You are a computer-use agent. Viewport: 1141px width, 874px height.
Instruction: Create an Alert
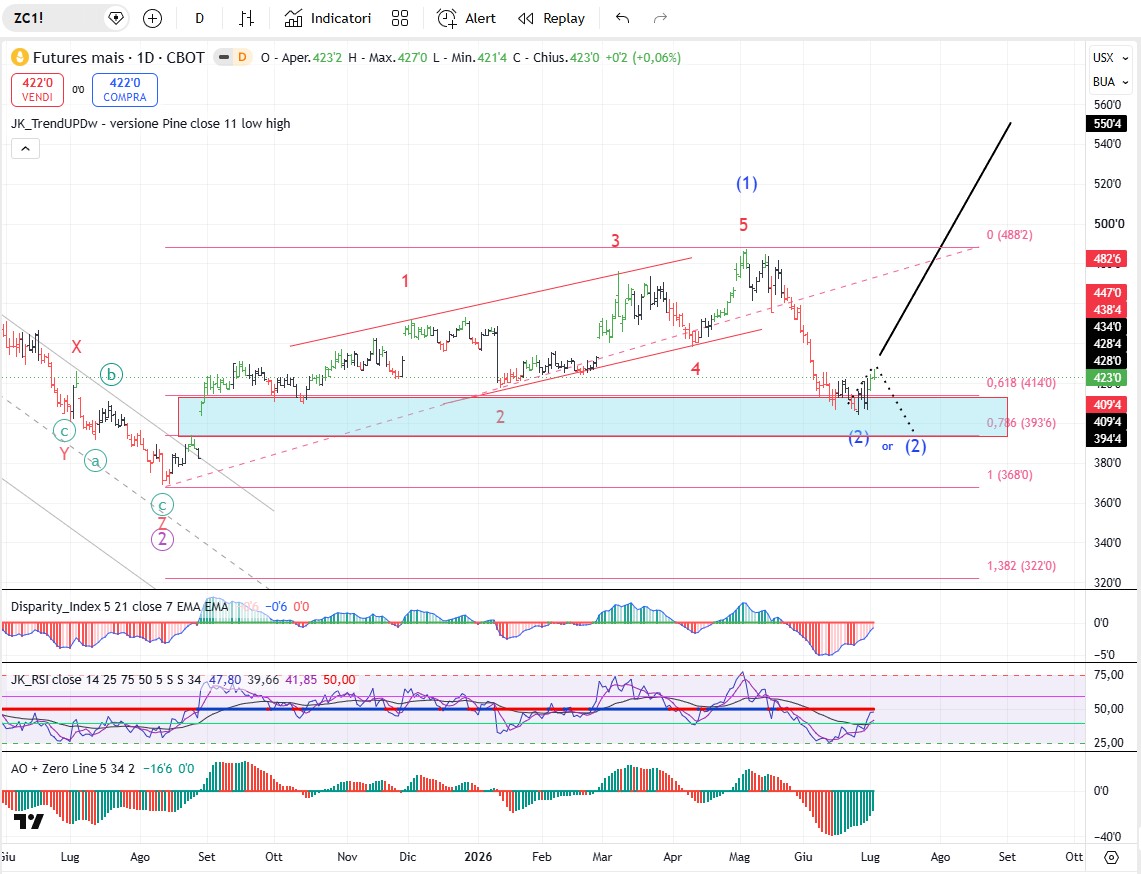point(466,18)
